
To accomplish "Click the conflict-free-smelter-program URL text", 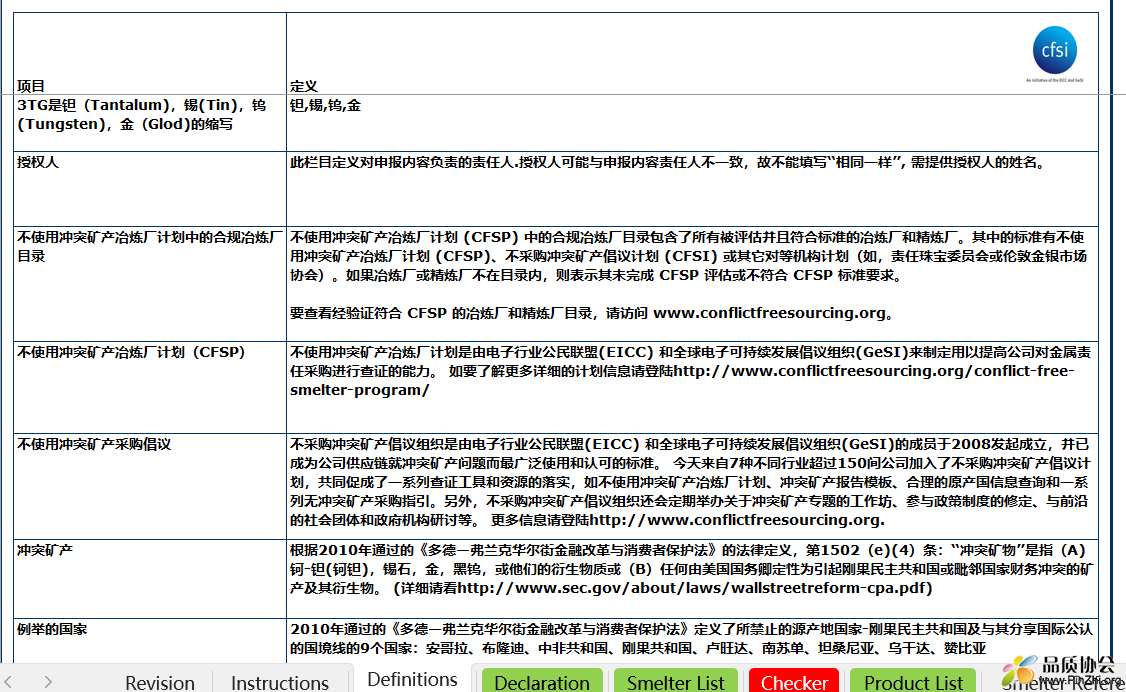I will (x=681, y=380).
